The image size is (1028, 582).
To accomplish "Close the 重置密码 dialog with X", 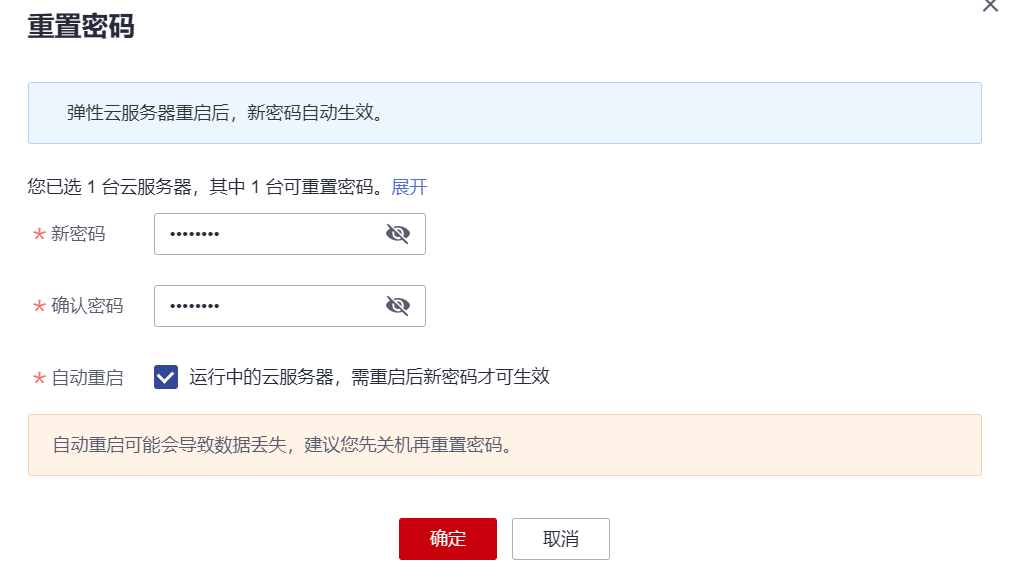I will pyautogui.click(x=990, y=5).
